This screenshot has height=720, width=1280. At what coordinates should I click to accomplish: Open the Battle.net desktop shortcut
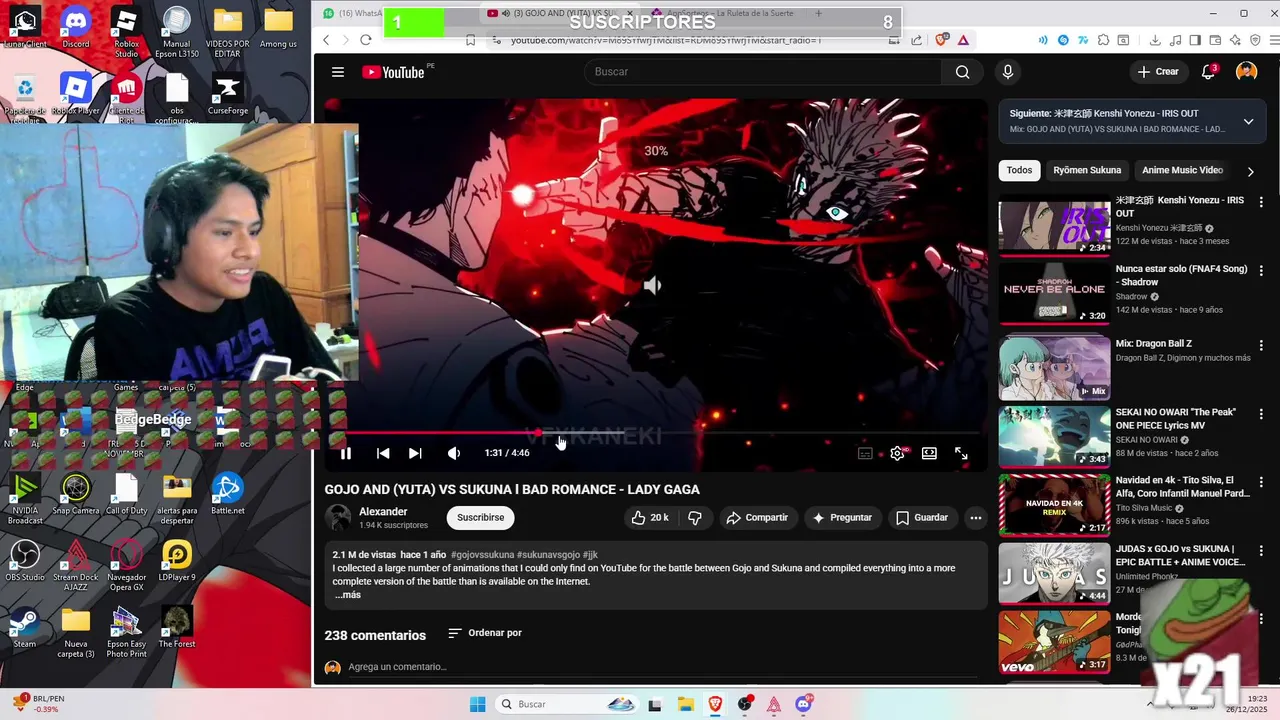(x=227, y=494)
